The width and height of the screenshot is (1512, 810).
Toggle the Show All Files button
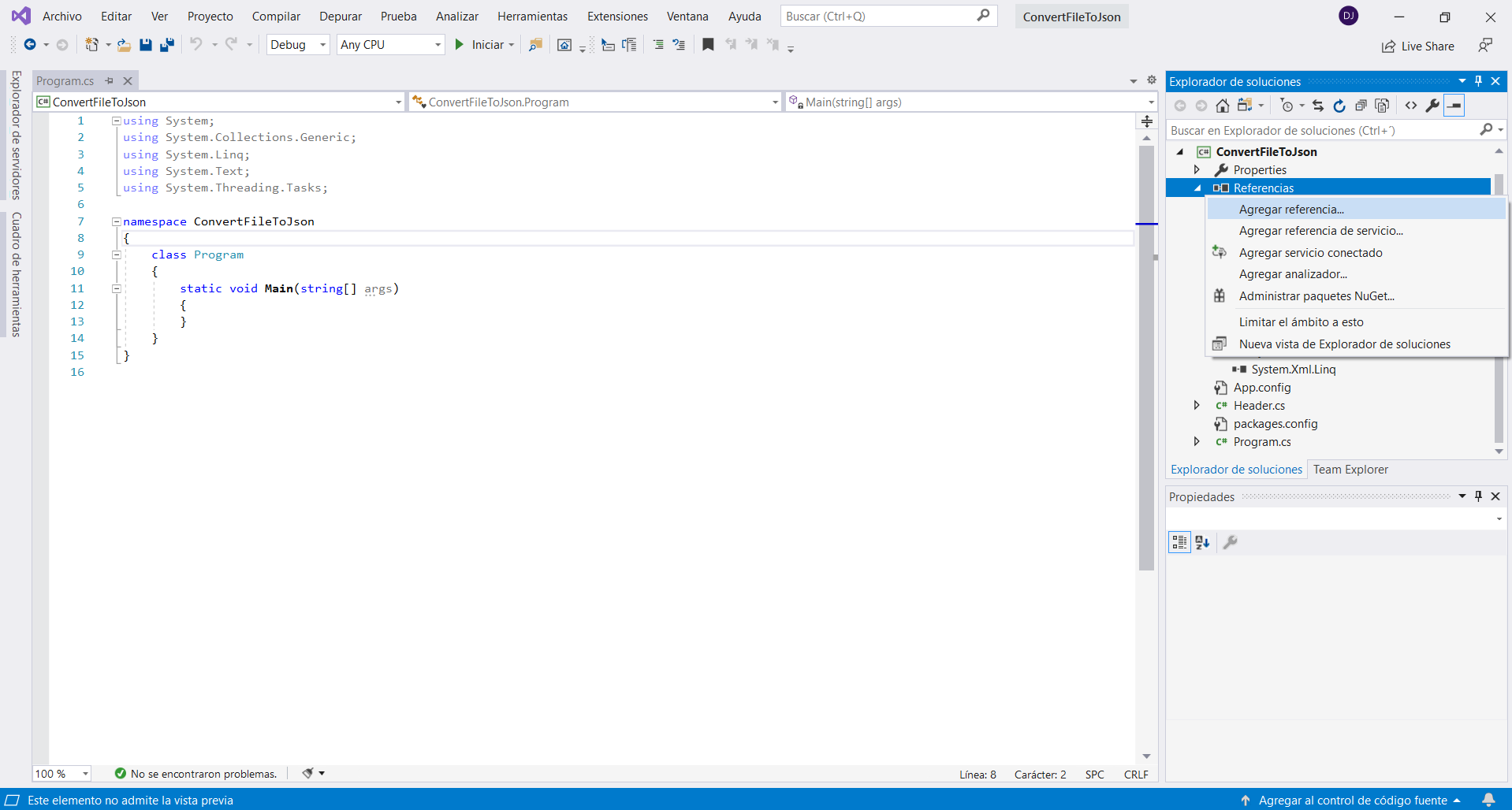tap(1382, 106)
